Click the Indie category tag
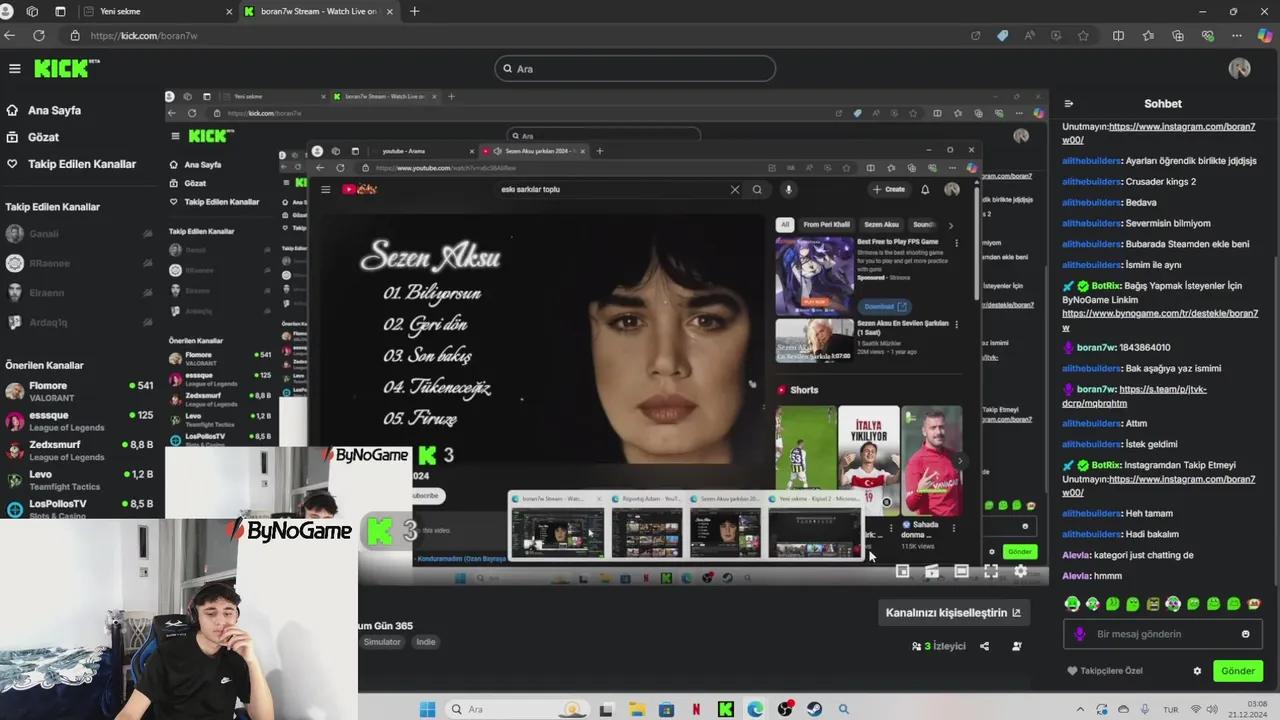Screen dimensions: 1280x720 [x=426, y=642]
